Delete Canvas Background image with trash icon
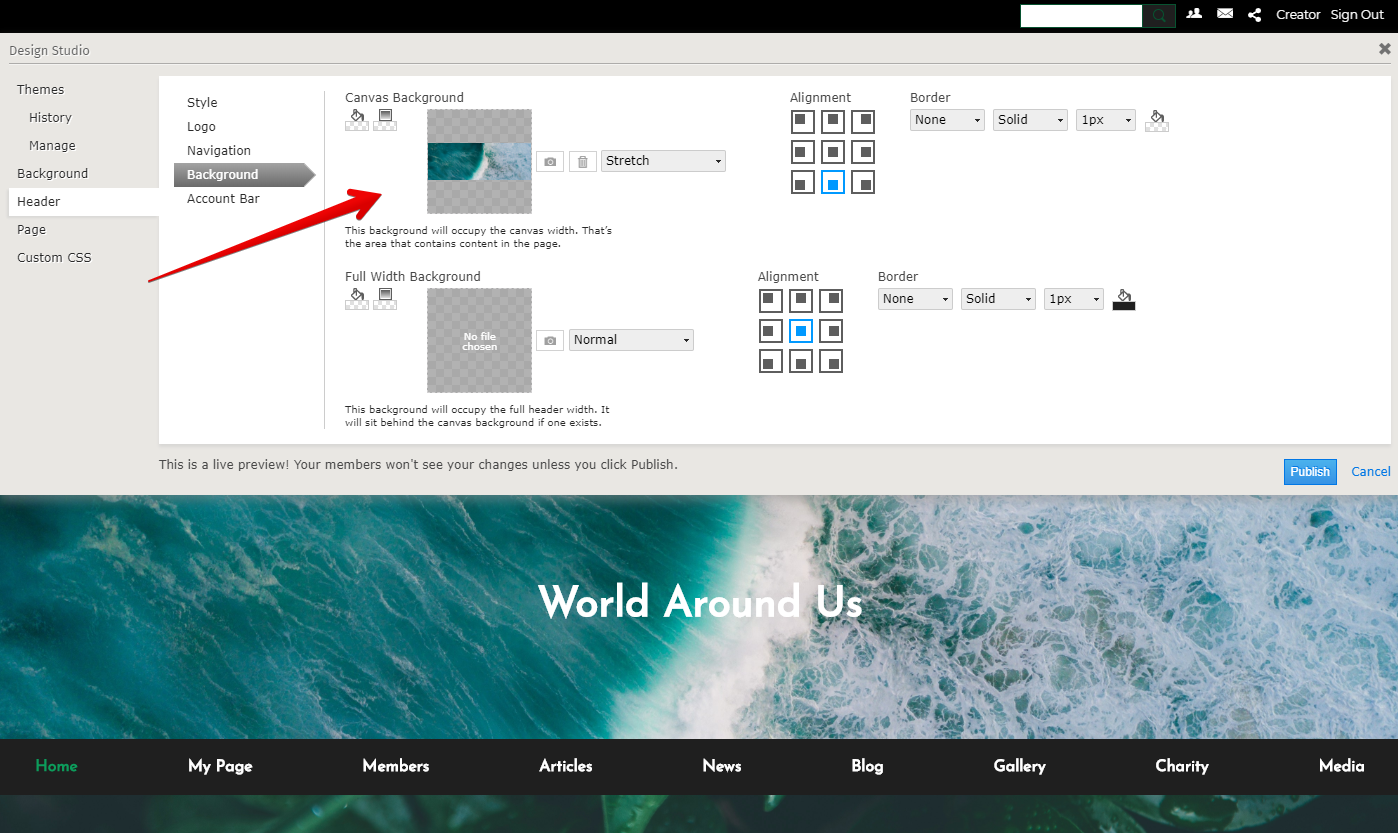Image resolution: width=1398 pixels, height=833 pixels. point(583,161)
